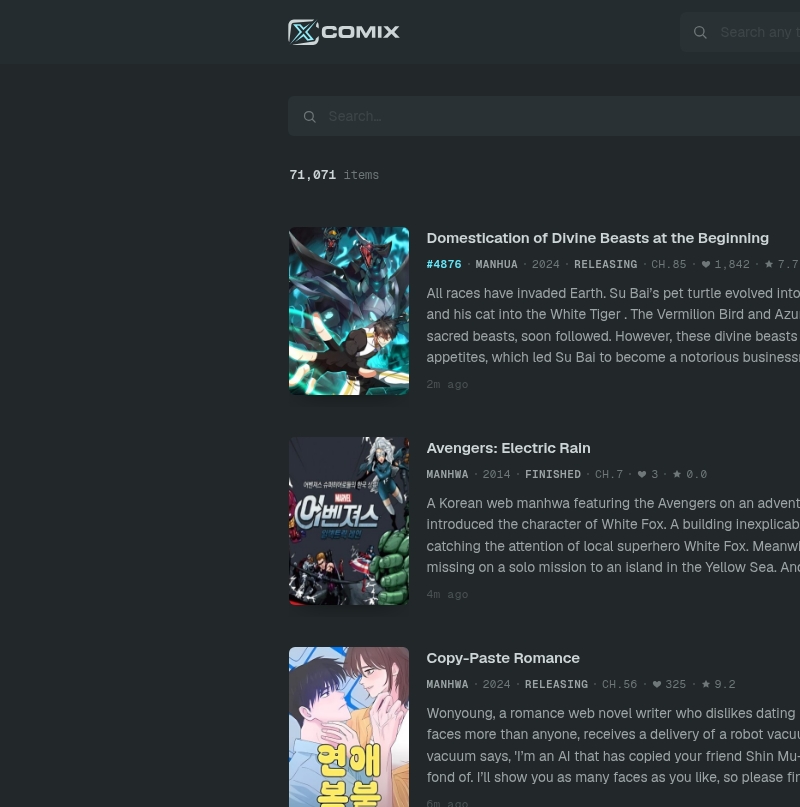Click the MANHUA type label

(x=496, y=265)
